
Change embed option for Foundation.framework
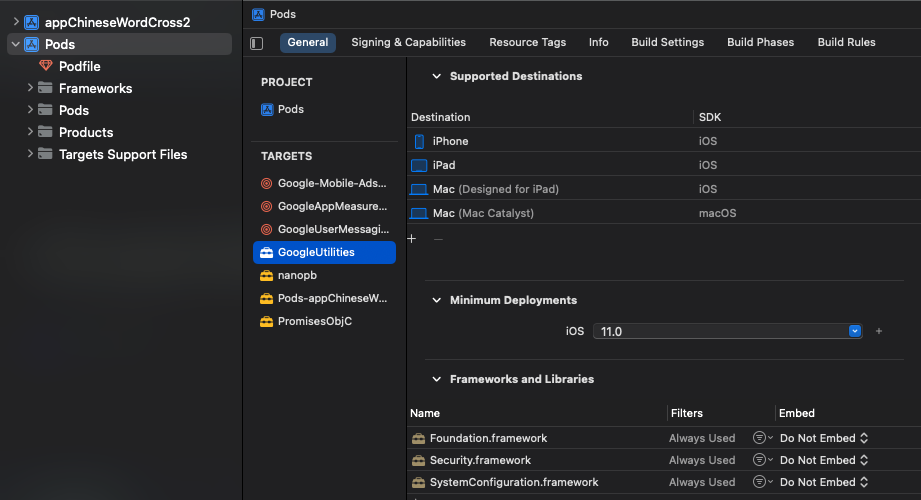click(x=824, y=438)
